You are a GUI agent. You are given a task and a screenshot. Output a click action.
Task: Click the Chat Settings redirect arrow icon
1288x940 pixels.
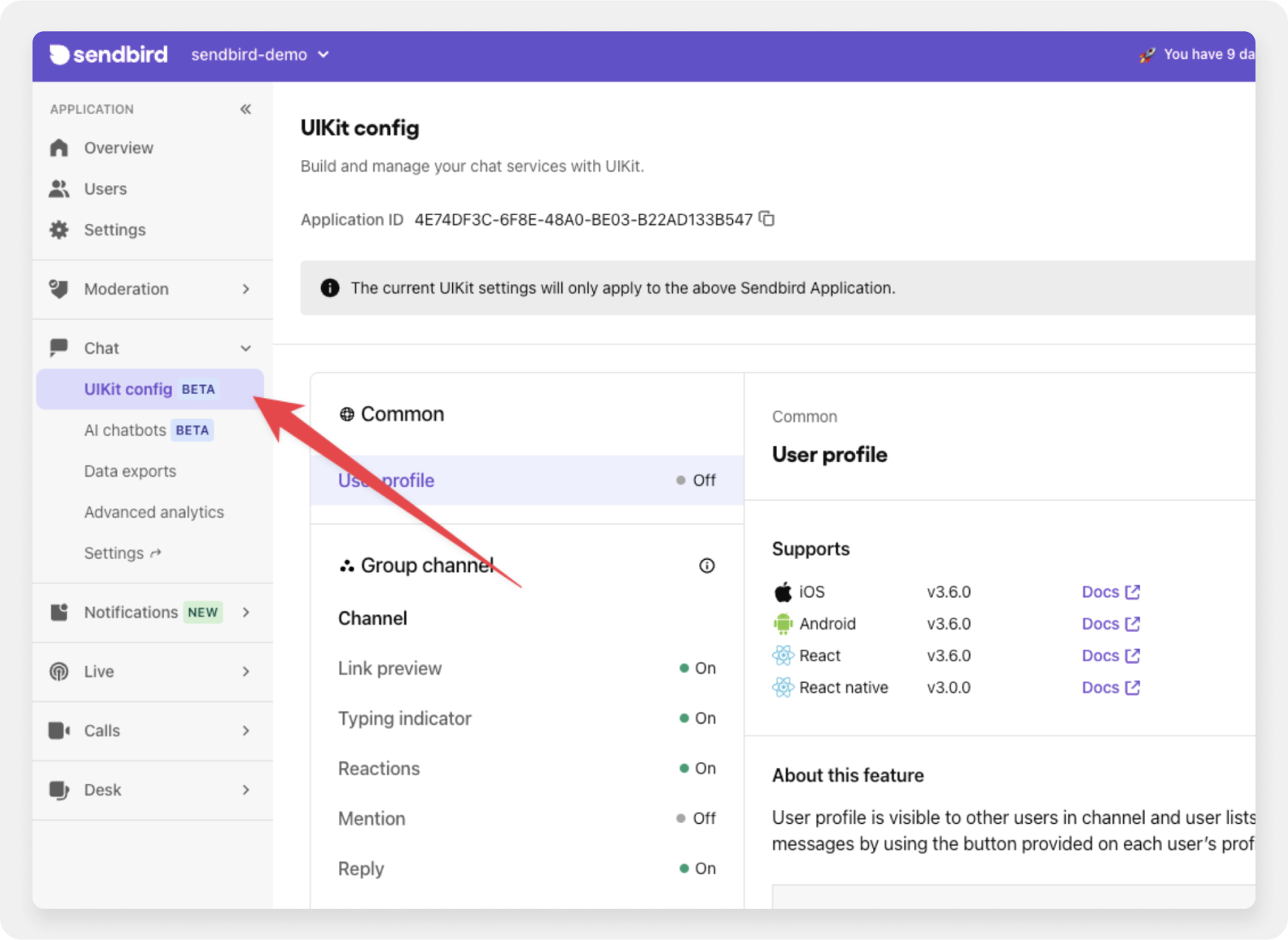click(156, 554)
